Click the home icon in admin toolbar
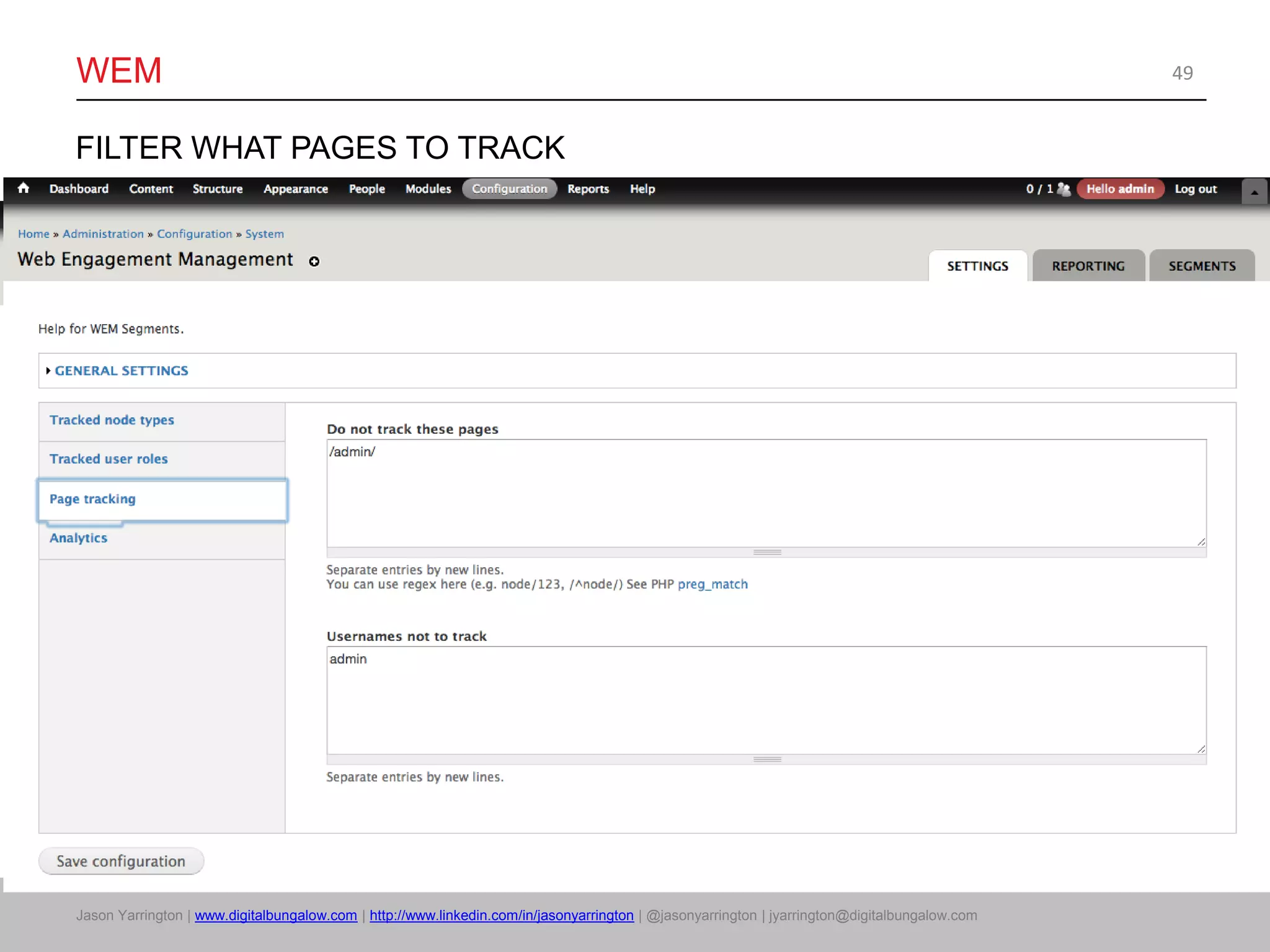 tap(24, 188)
